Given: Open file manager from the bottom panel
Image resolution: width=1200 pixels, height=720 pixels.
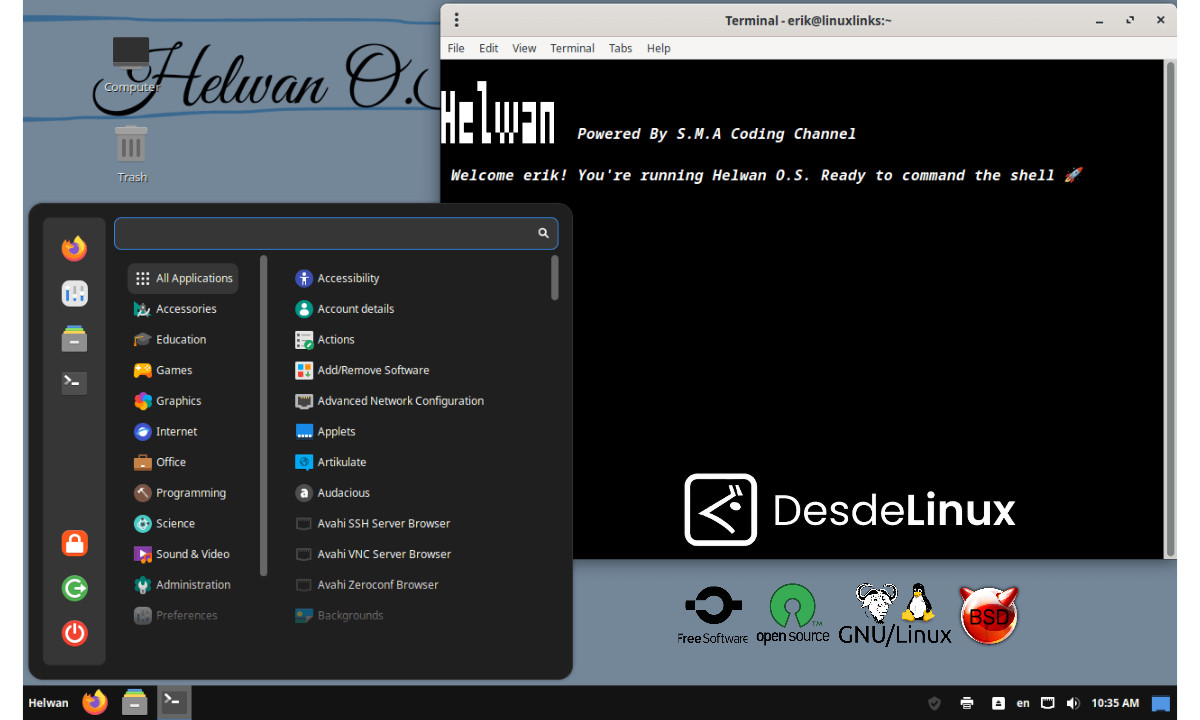Looking at the screenshot, I should click(135, 702).
